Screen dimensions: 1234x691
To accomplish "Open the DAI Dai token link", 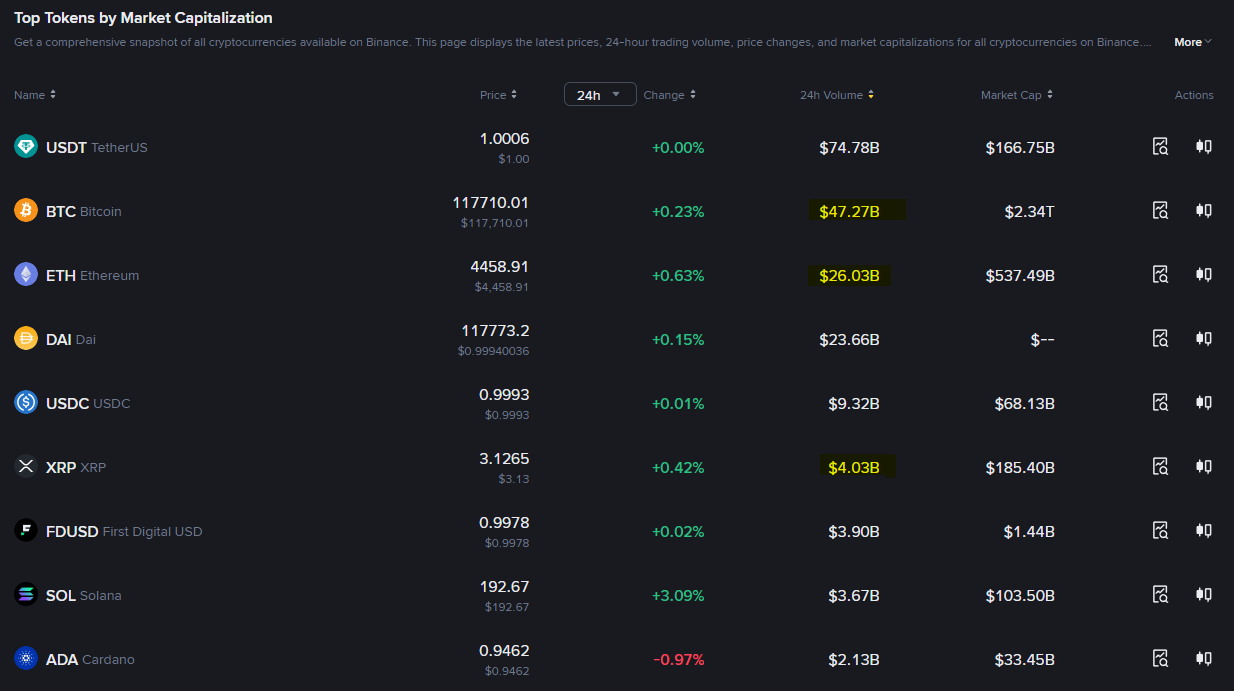I will coord(71,339).
